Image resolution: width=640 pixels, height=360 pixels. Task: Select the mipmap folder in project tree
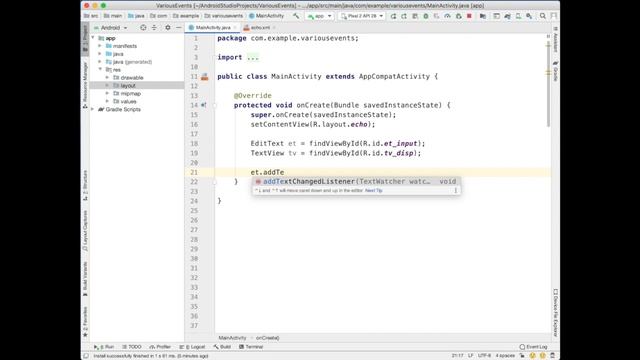pos(131,93)
